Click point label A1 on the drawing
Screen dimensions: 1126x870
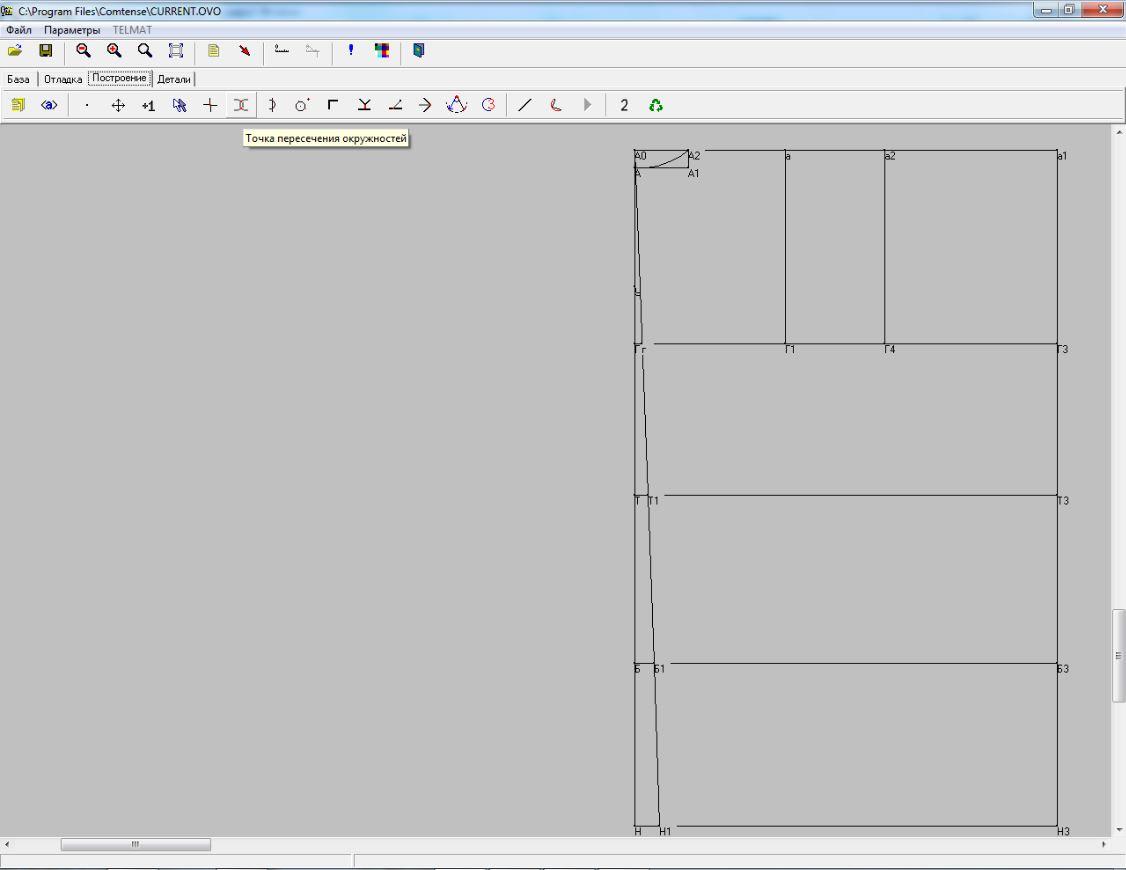point(693,174)
